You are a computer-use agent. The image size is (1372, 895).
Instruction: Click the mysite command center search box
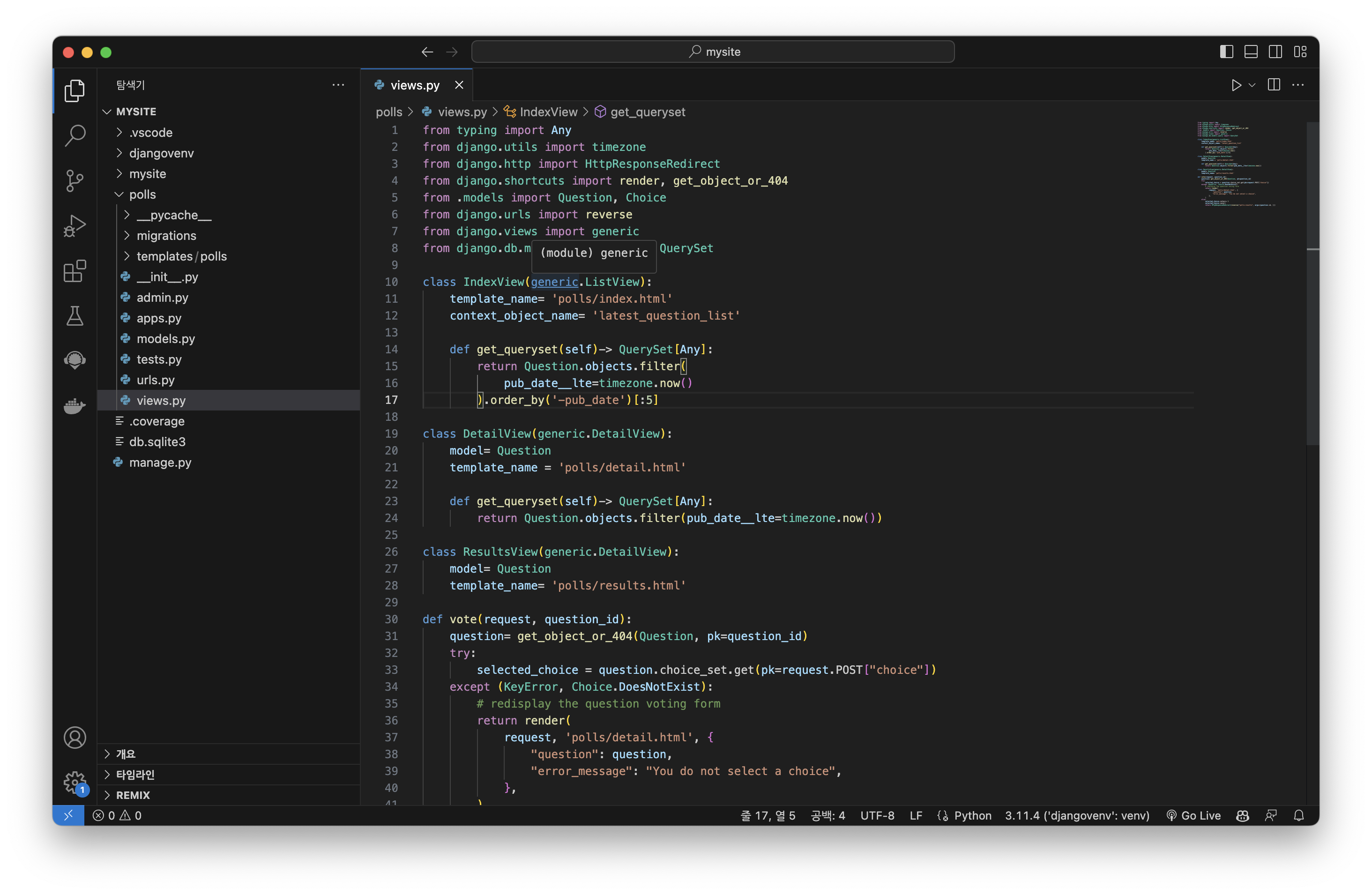(x=713, y=52)
